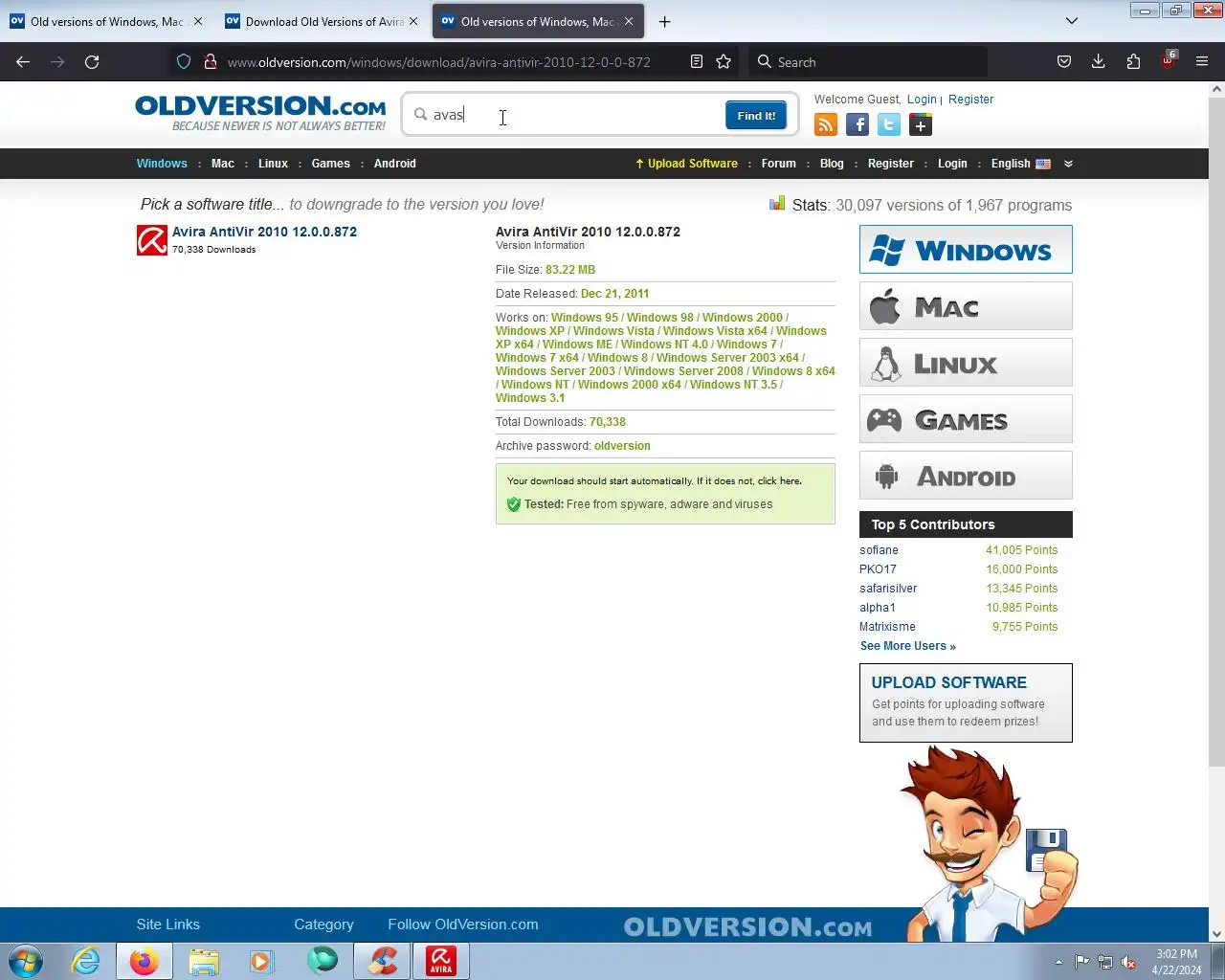Click the large WINDOWS category button
Image resolution: width=1225 pixels, height=980 pixels.
click(x=966, y=249)
